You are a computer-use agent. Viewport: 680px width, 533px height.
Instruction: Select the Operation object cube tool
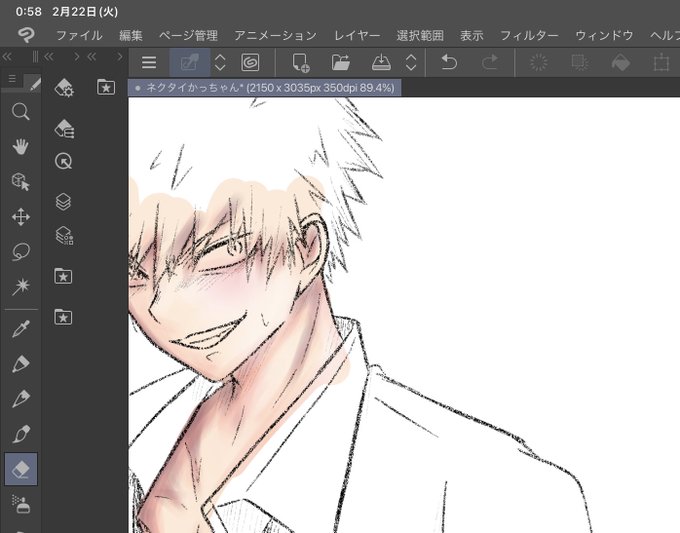(x=20, y=182)
